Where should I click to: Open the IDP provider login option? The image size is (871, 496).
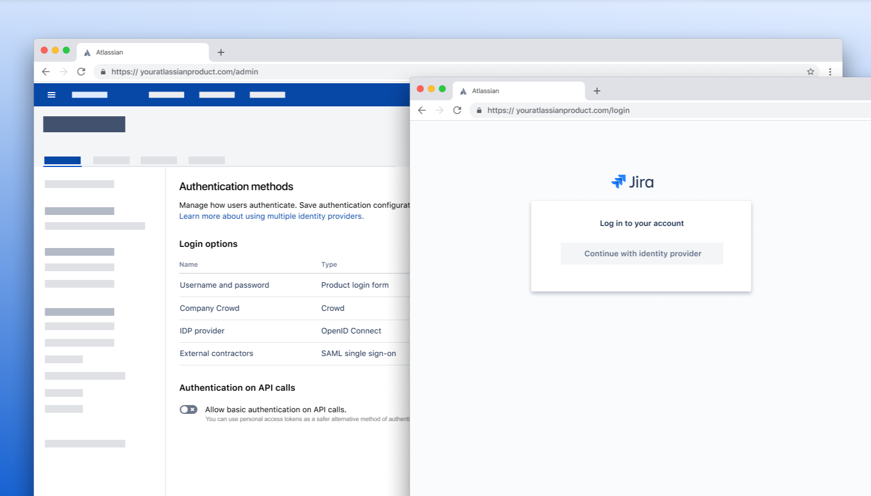(x=202, y=331)
